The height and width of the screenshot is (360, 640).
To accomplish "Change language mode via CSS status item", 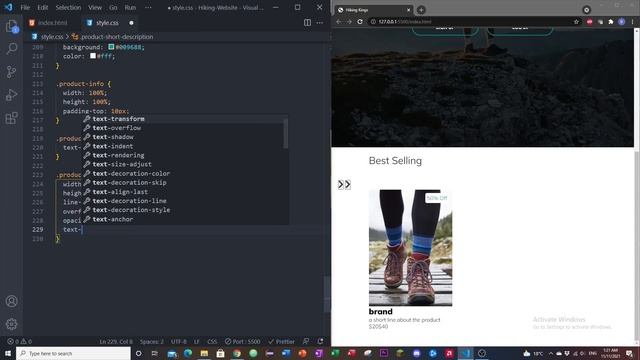I will [x=212, y=341].
